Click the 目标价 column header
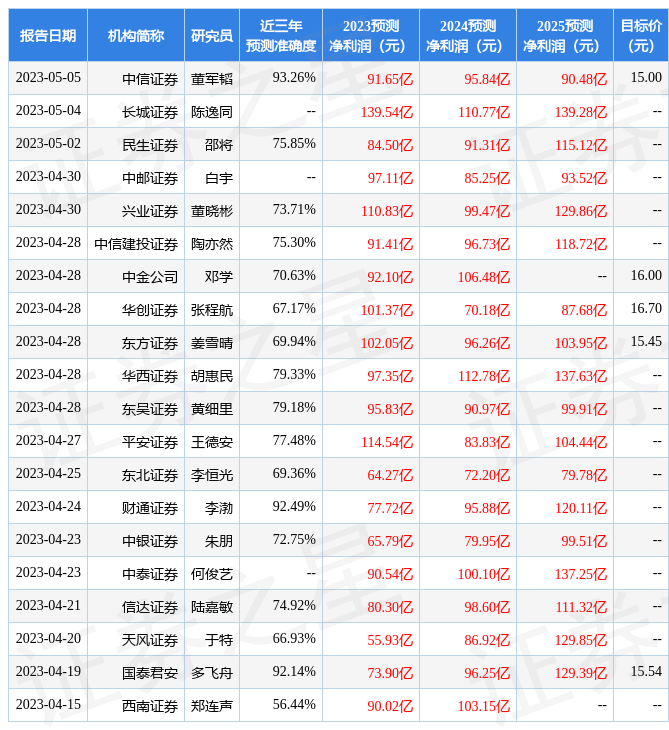Image resolution: width=669 pixels, height=730 pixels. 641,35
